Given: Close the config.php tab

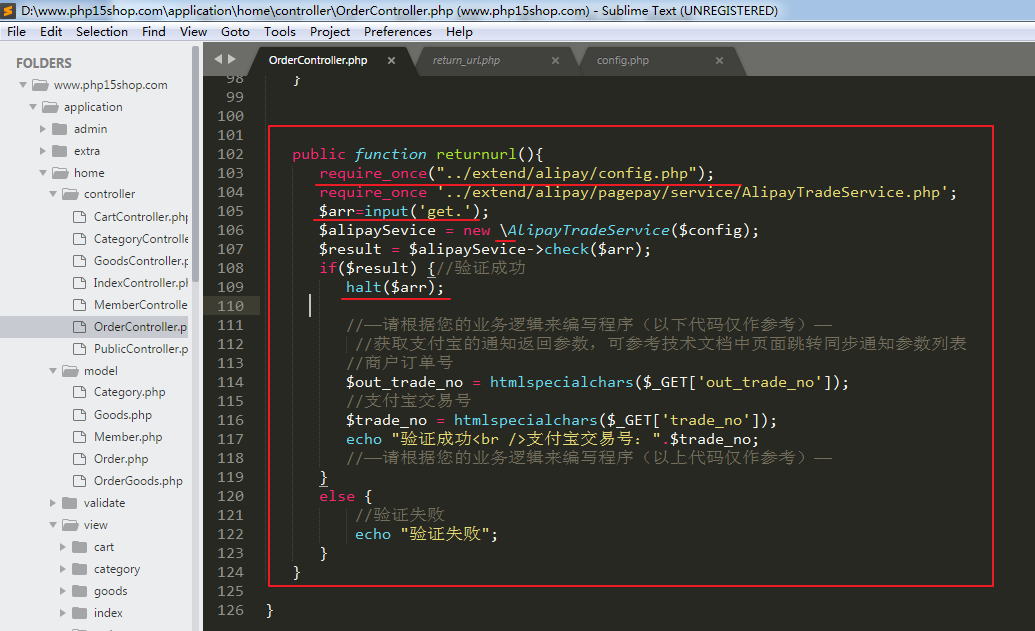Looking at the screenshot, I should coord(719,61).
